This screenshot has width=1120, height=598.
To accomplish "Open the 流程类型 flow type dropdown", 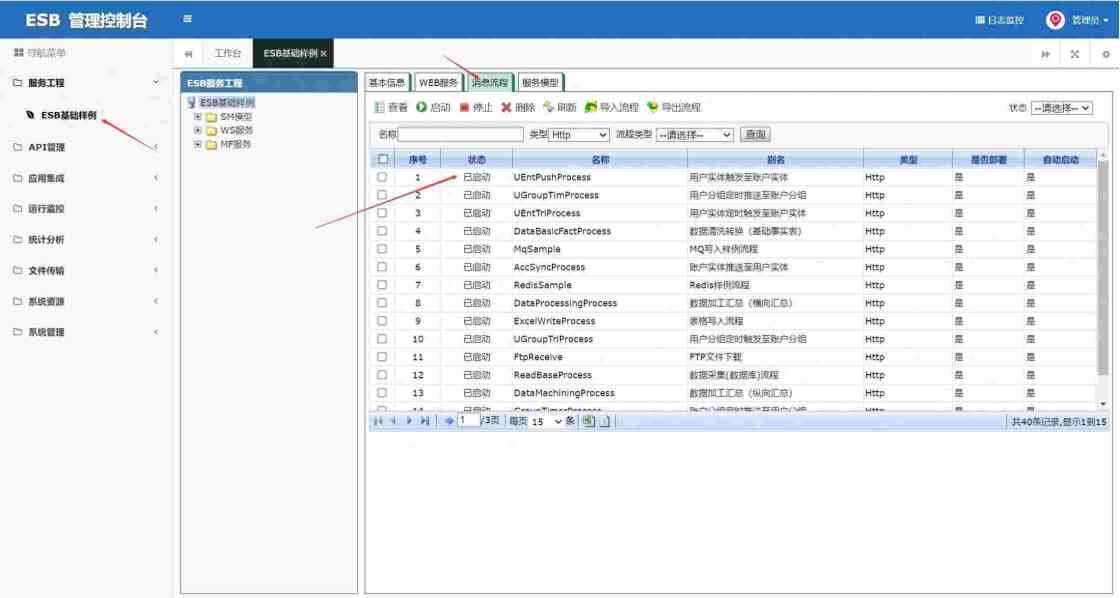I will (694, 134).
